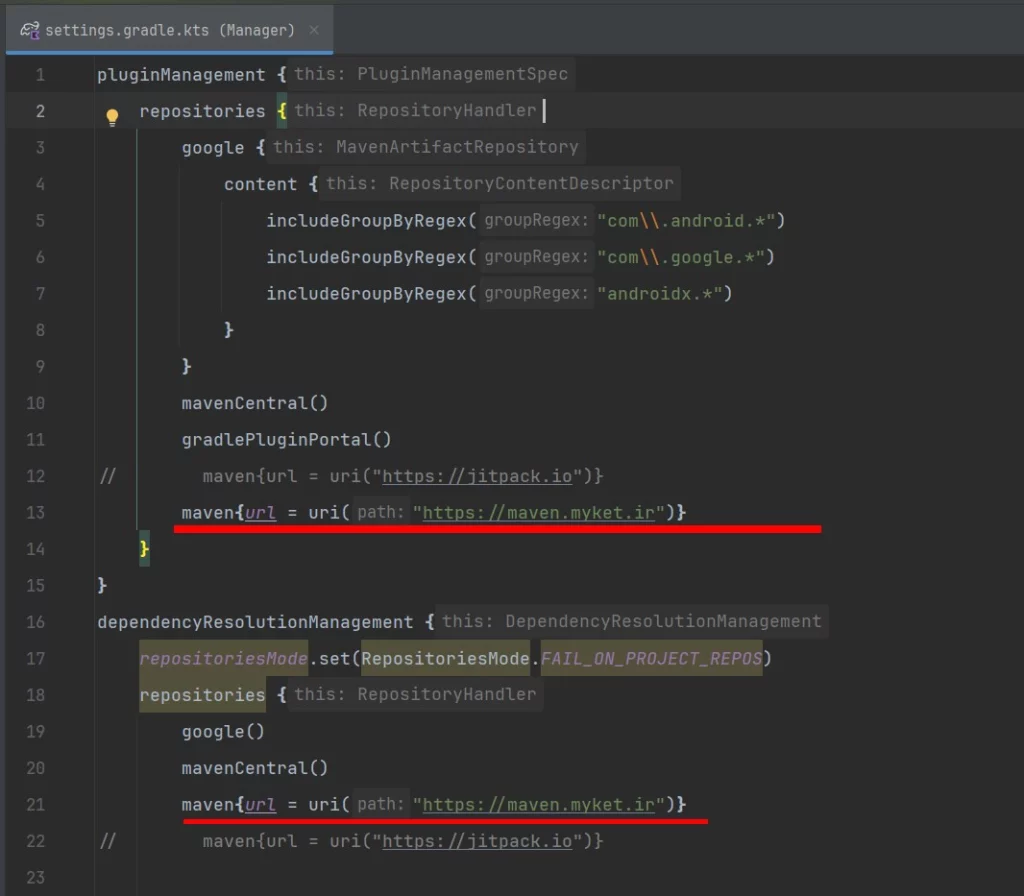Viewport: 1024px width, 896px height.
Task: Click the url property on line 13
Action: [261, 513]
